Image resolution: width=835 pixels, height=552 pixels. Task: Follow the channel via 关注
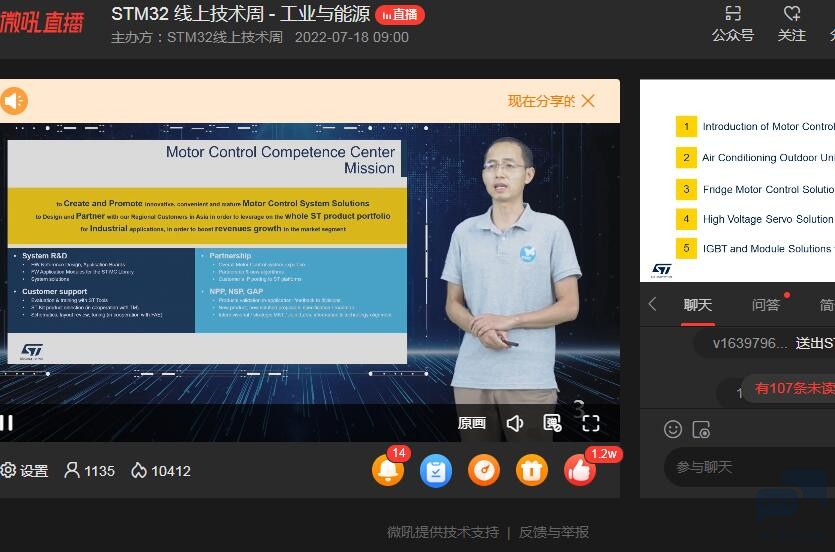[x=791, y=24]
